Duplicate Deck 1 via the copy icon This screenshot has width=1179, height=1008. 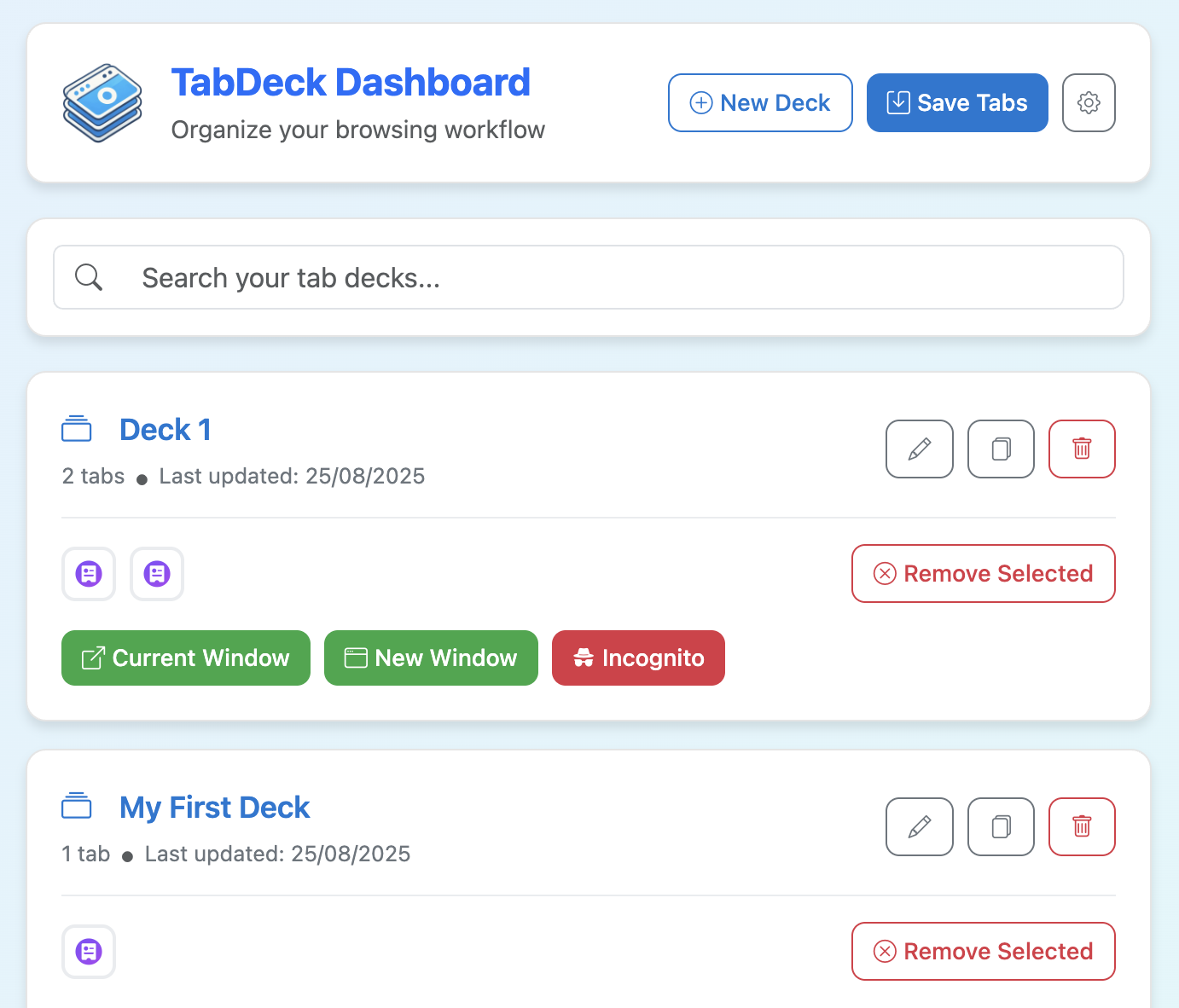pyautogui.click(x=1000, y=449)
